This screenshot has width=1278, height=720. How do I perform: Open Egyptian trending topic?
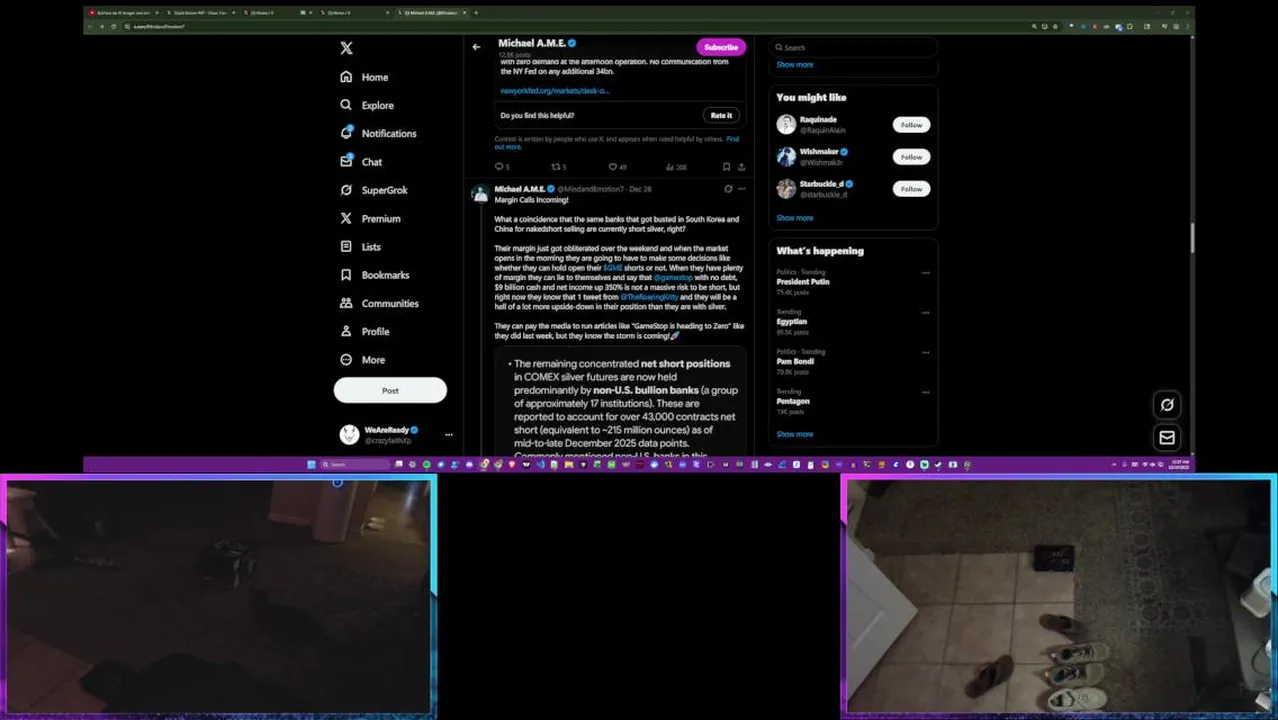(792, 322)
